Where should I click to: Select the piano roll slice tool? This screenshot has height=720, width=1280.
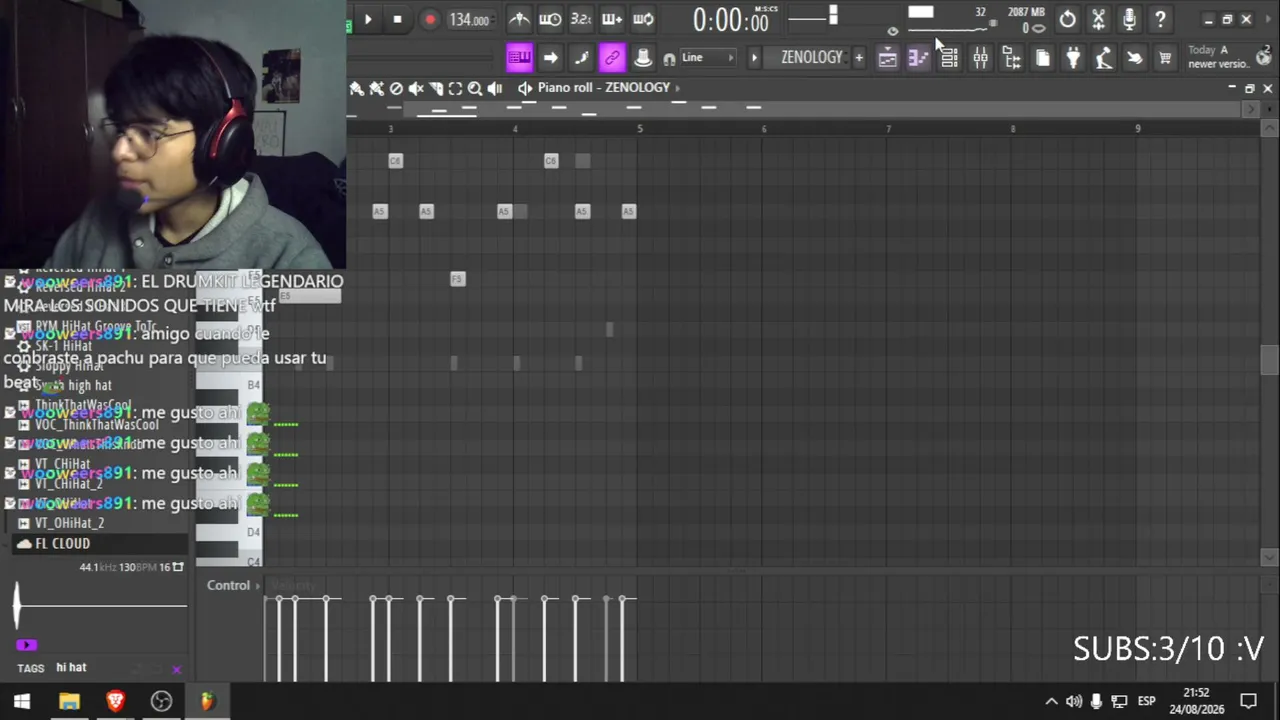436,88
